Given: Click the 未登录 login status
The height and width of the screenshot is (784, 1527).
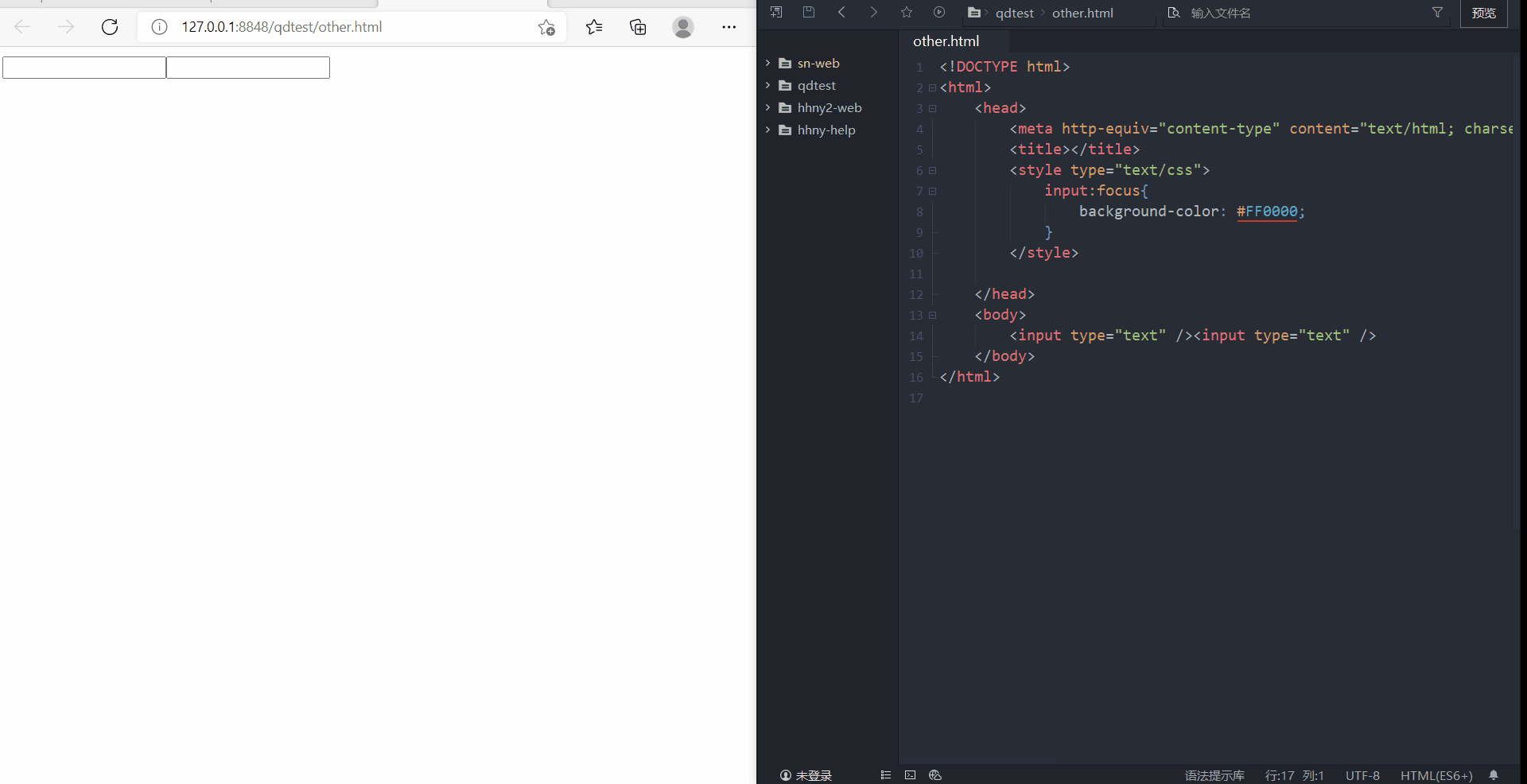Looking at the screenshot, I should (x=806, y=775).
